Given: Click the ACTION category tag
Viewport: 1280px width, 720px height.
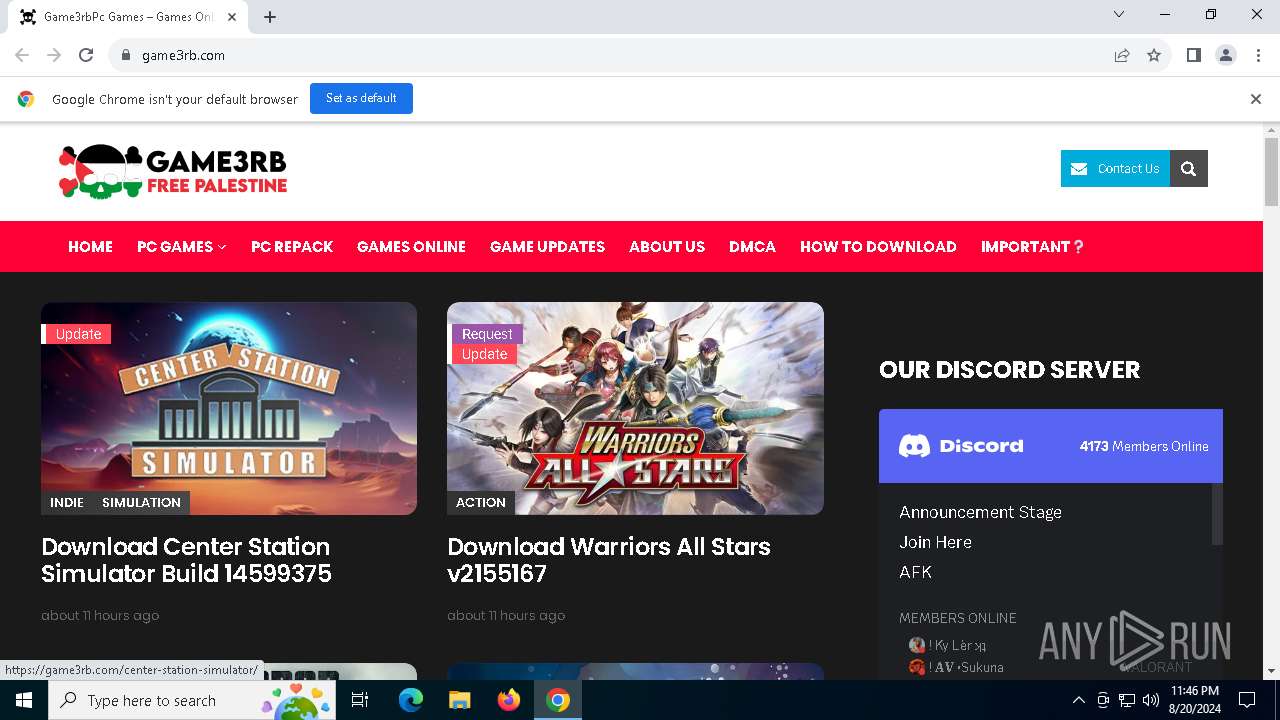Looking at the screenshot, I should click(x=480, y=502).
